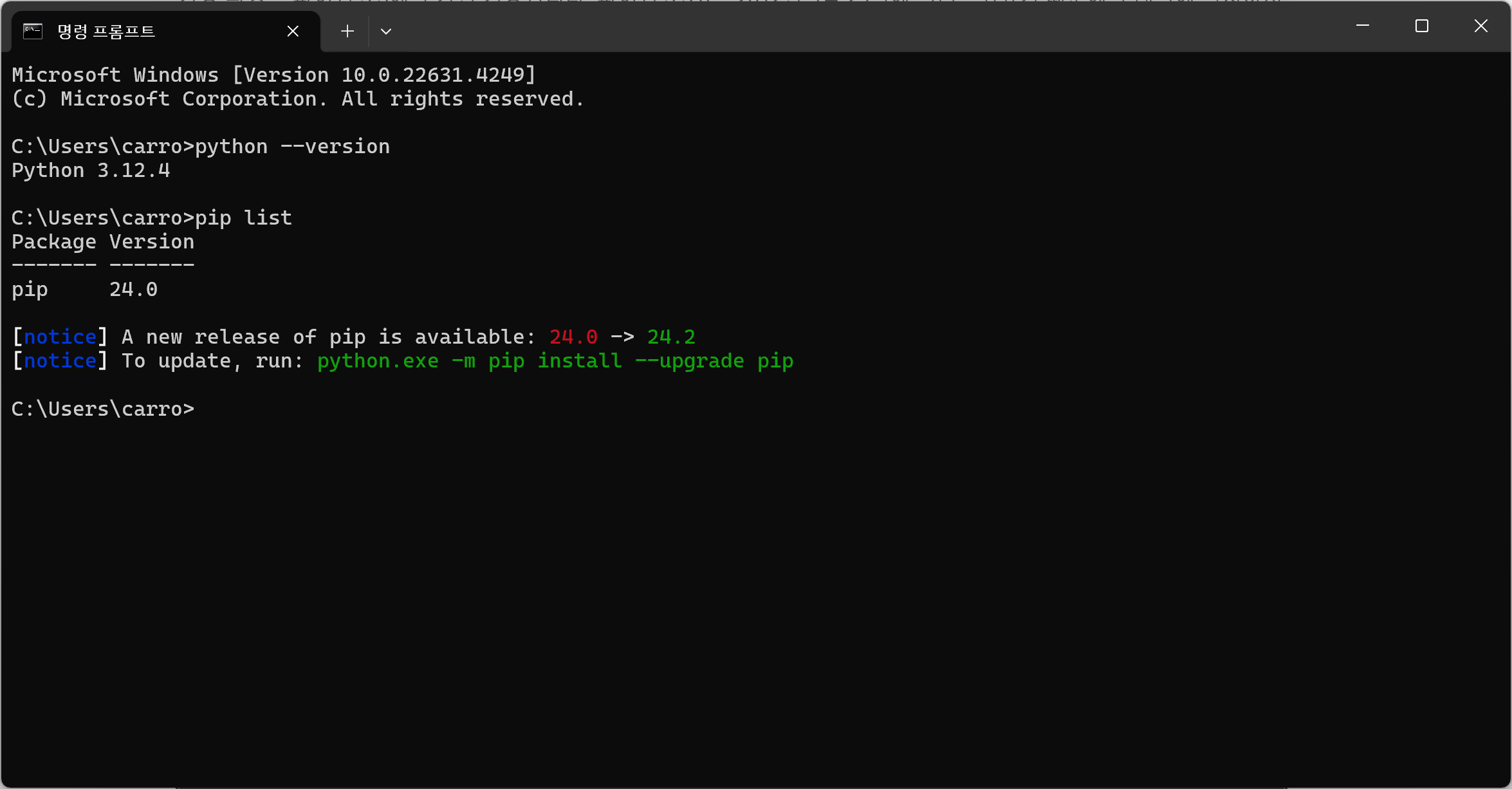Screen dimensions: 1512x789
Task: Close the terminal window
Action: [x=1480, y=26]
